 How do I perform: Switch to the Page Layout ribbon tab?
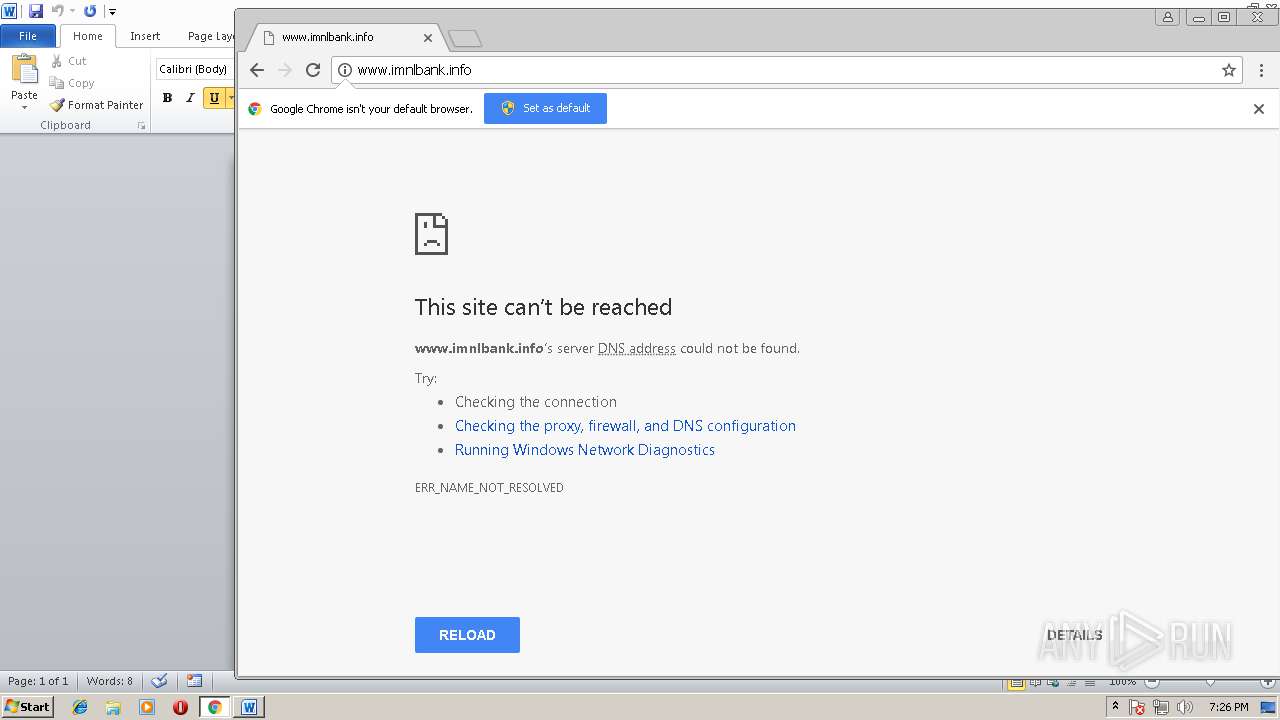pos(211,36)
